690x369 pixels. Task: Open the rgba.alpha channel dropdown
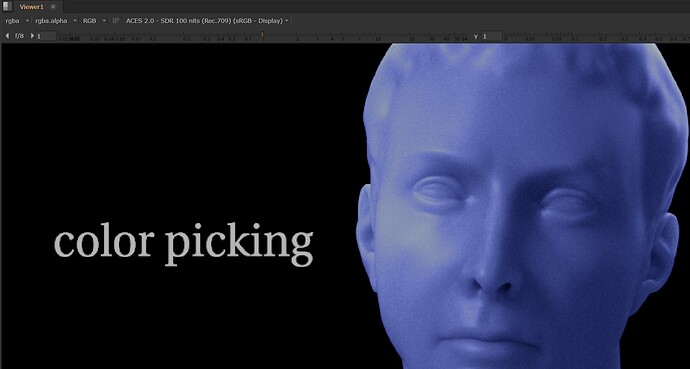tap(56, 21)
